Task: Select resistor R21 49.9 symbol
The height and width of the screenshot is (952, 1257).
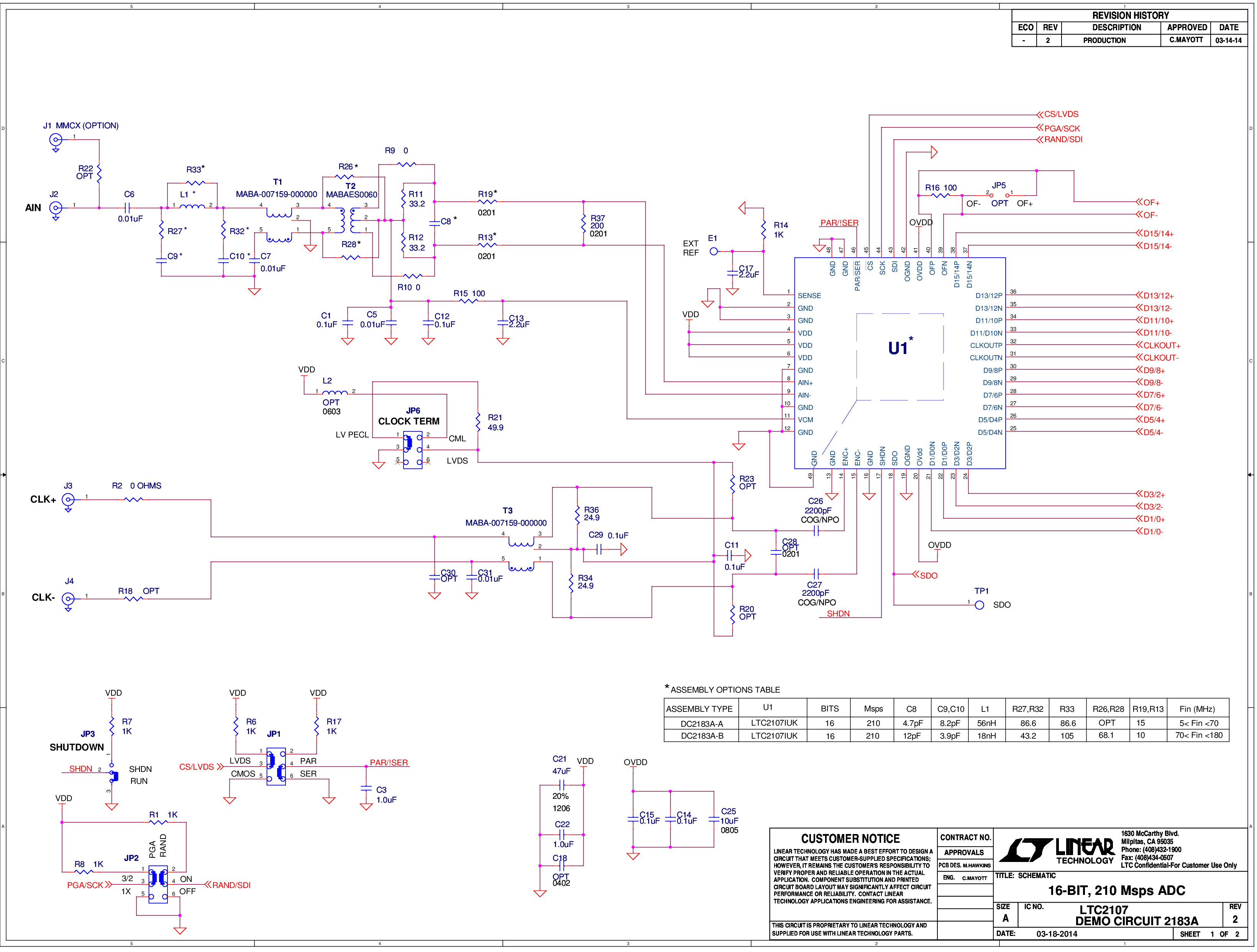Action: click(478, 423)
